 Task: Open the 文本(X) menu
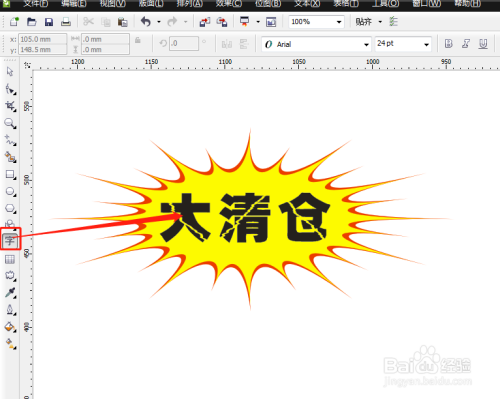(307, 4)
